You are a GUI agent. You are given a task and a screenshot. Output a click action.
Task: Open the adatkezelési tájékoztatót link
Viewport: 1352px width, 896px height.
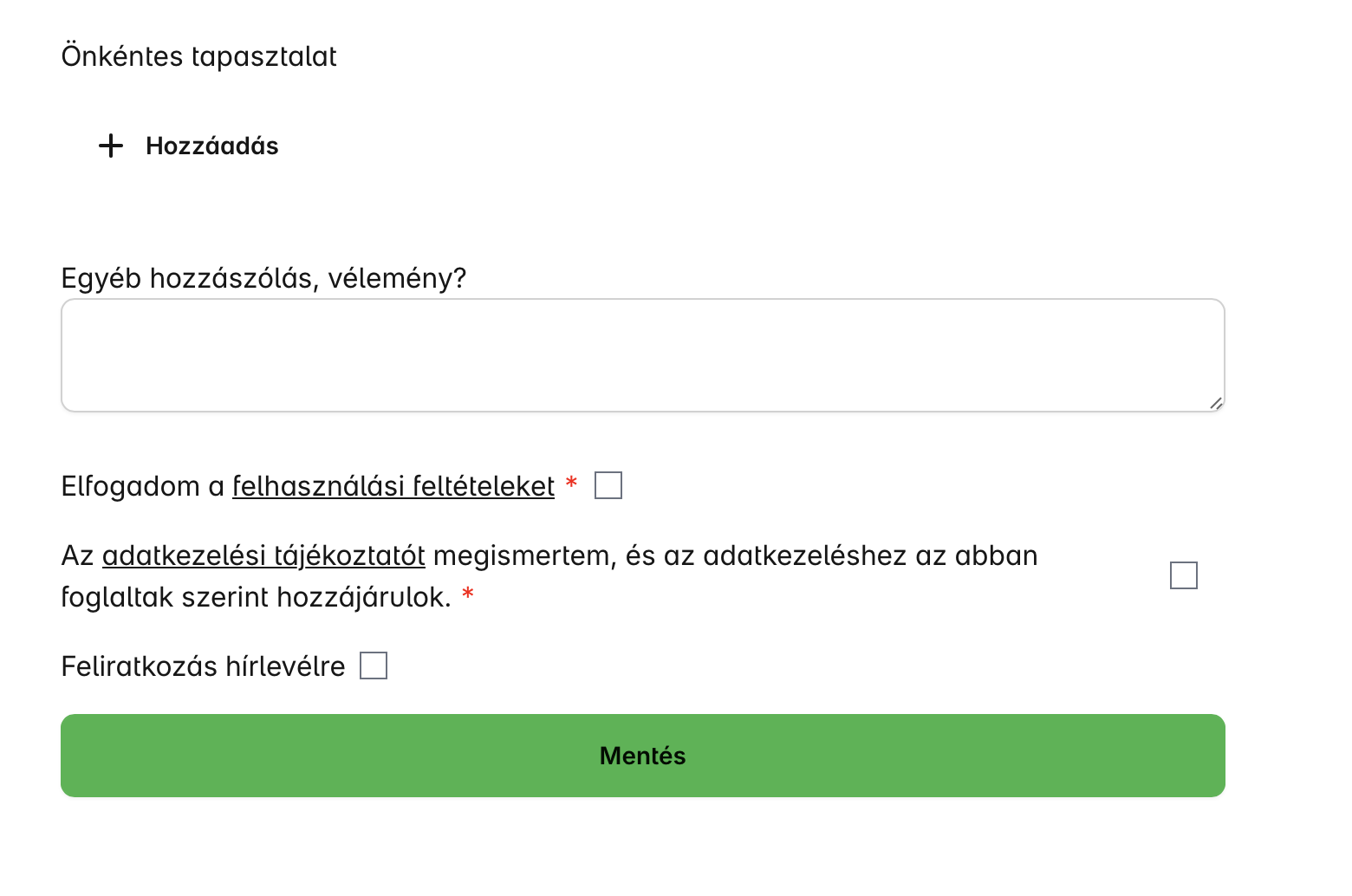(x=263, y=555)
